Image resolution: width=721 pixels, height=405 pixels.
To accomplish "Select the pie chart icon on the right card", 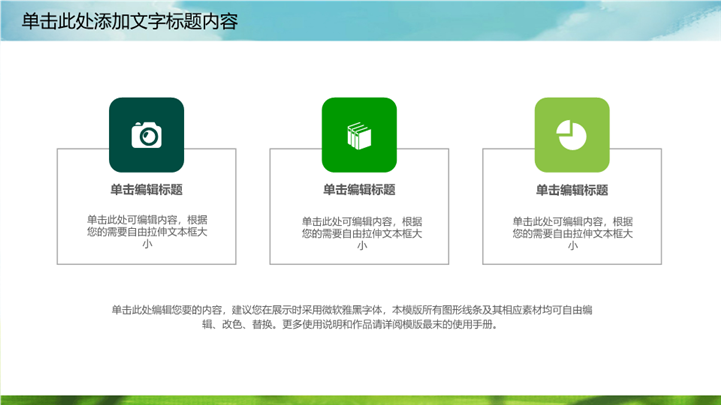I will (x=571, y=135).
